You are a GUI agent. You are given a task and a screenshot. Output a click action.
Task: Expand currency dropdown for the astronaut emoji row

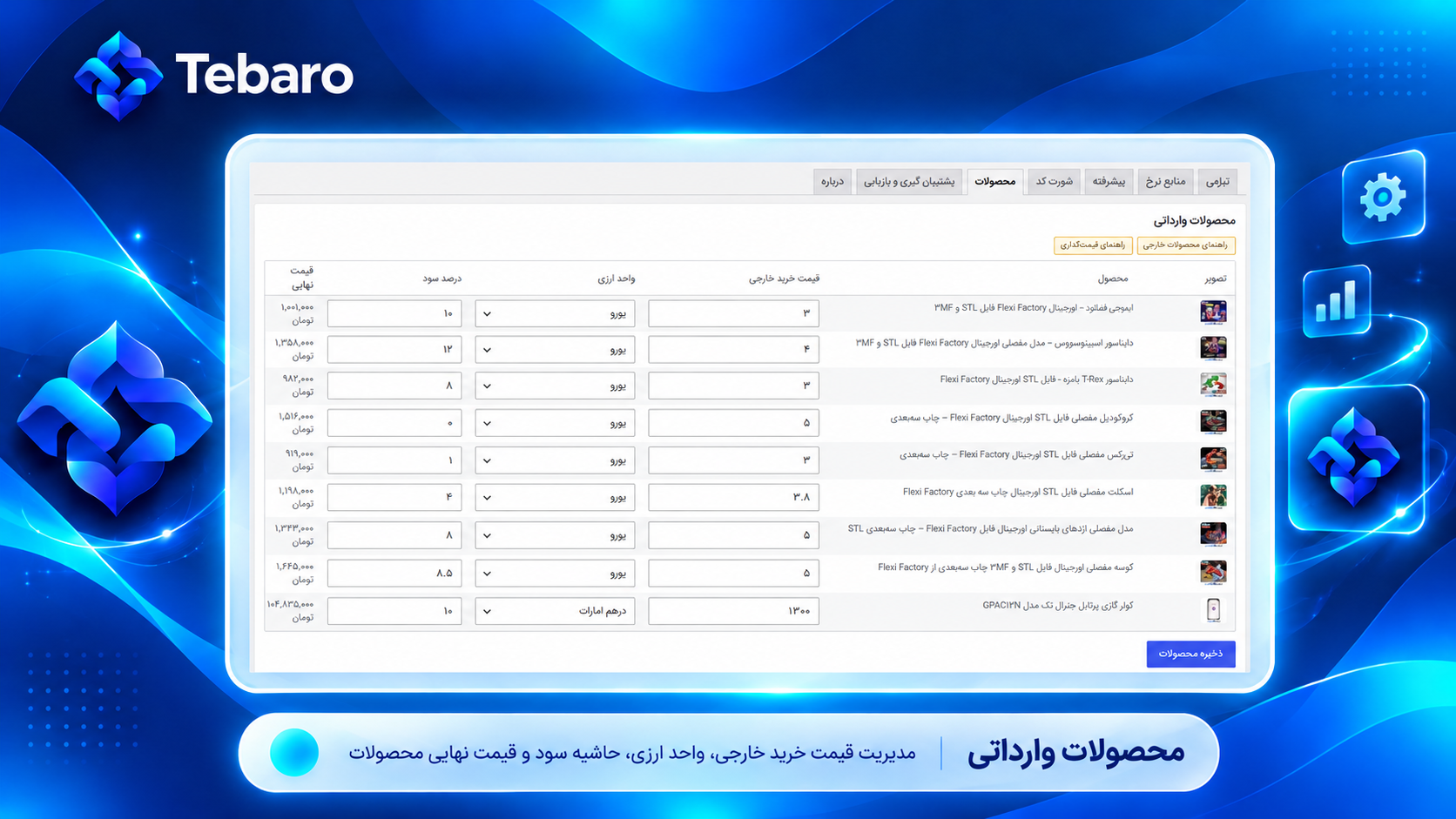[x=555, y=313]
